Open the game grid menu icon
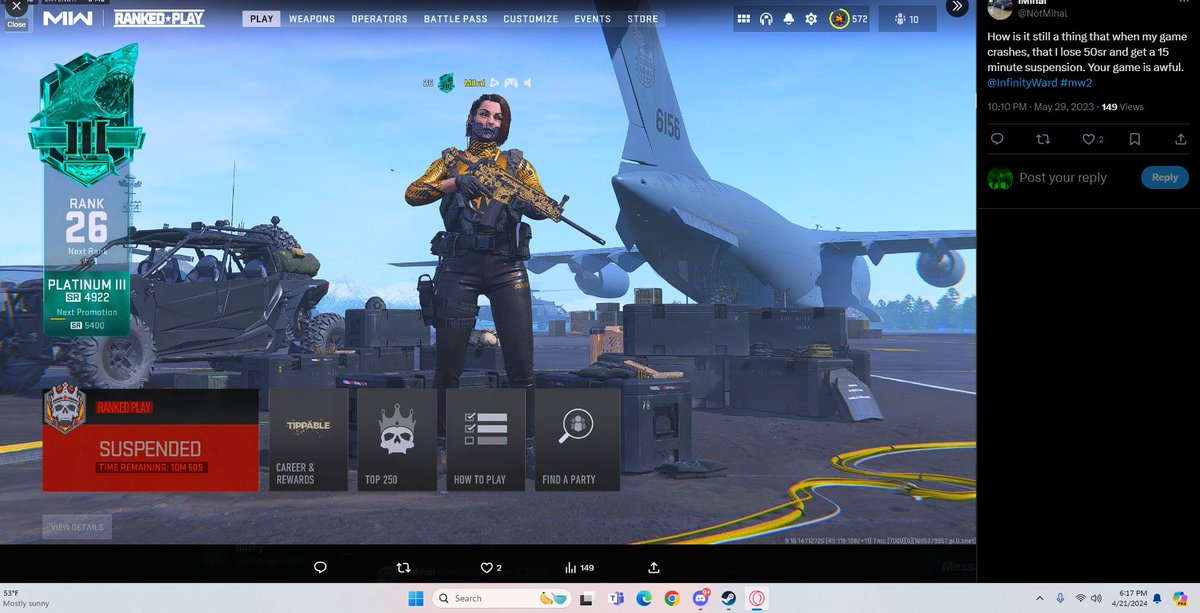This screenshot has height=613, width=1200. click(744, 19)
